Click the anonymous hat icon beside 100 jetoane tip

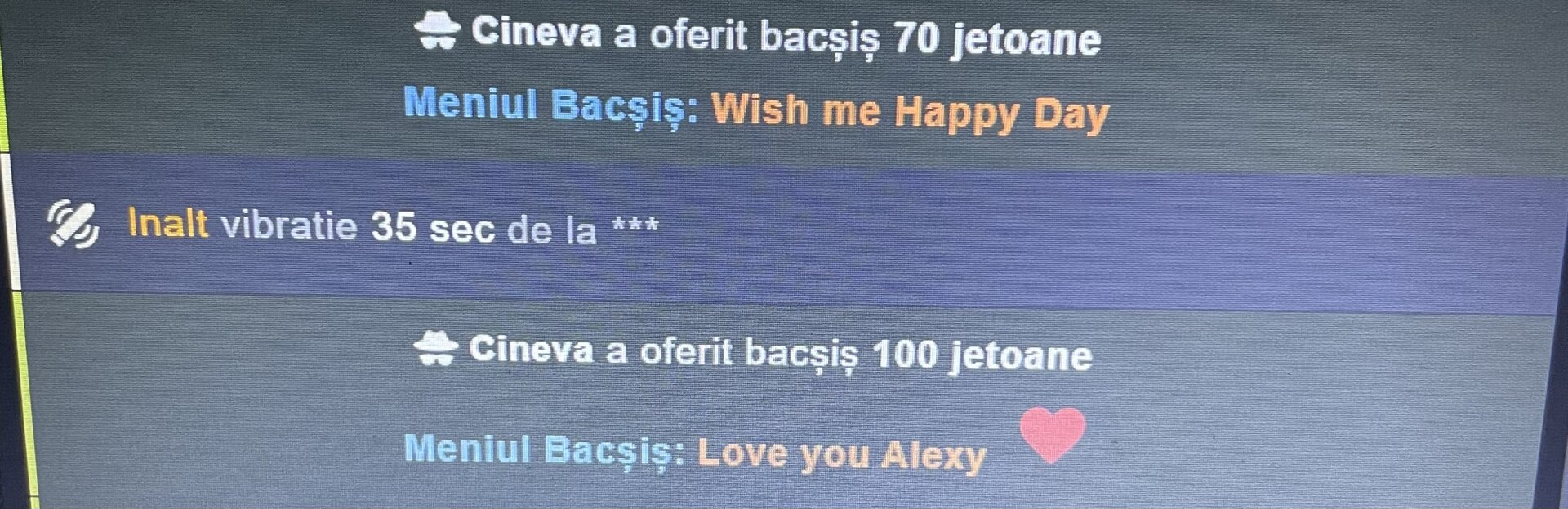435,349
